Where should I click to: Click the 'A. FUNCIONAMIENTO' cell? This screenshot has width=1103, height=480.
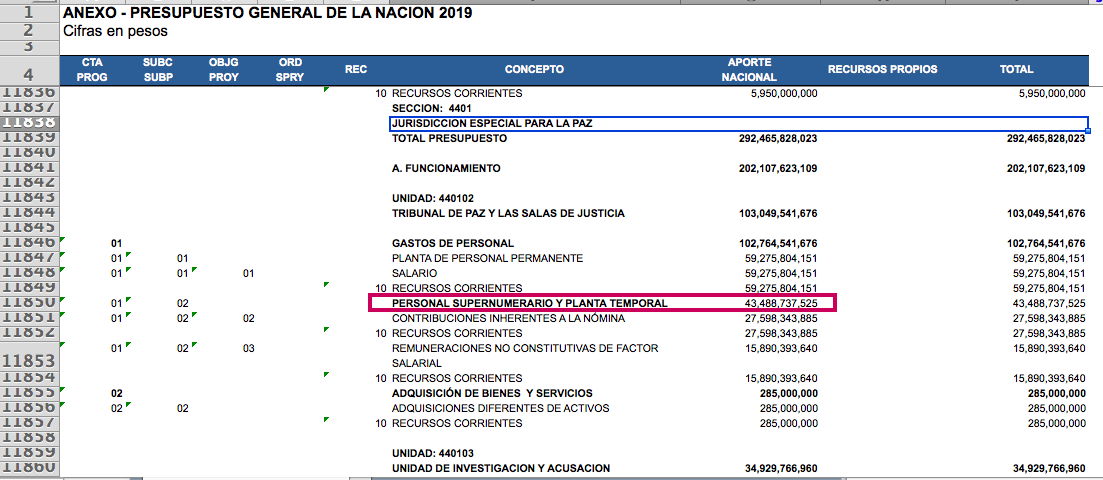tap(446, 169)
